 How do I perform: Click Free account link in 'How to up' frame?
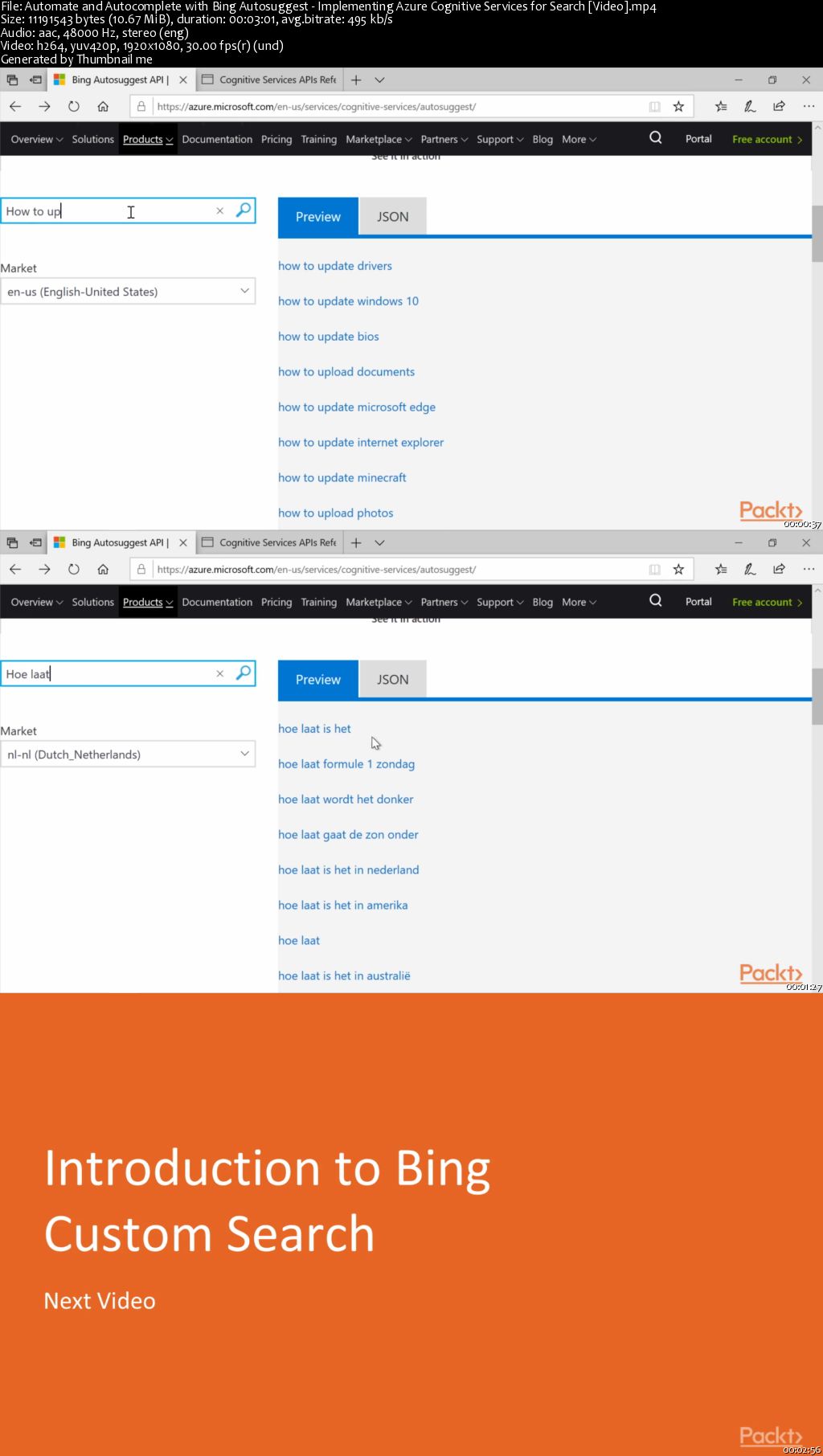click(x=767, y=139)
